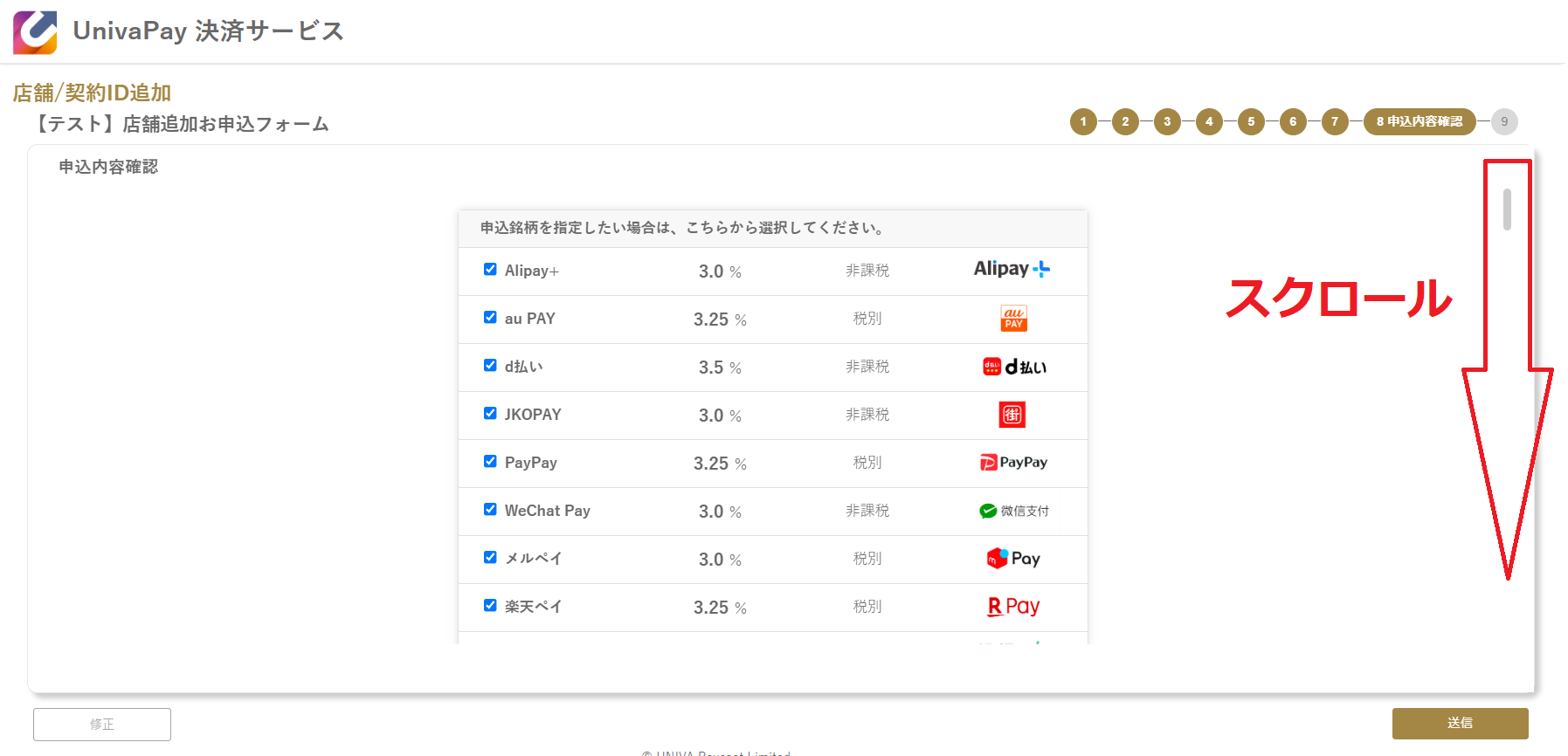Click the WeChat Pay brand name text

click(x=548, y=511)
